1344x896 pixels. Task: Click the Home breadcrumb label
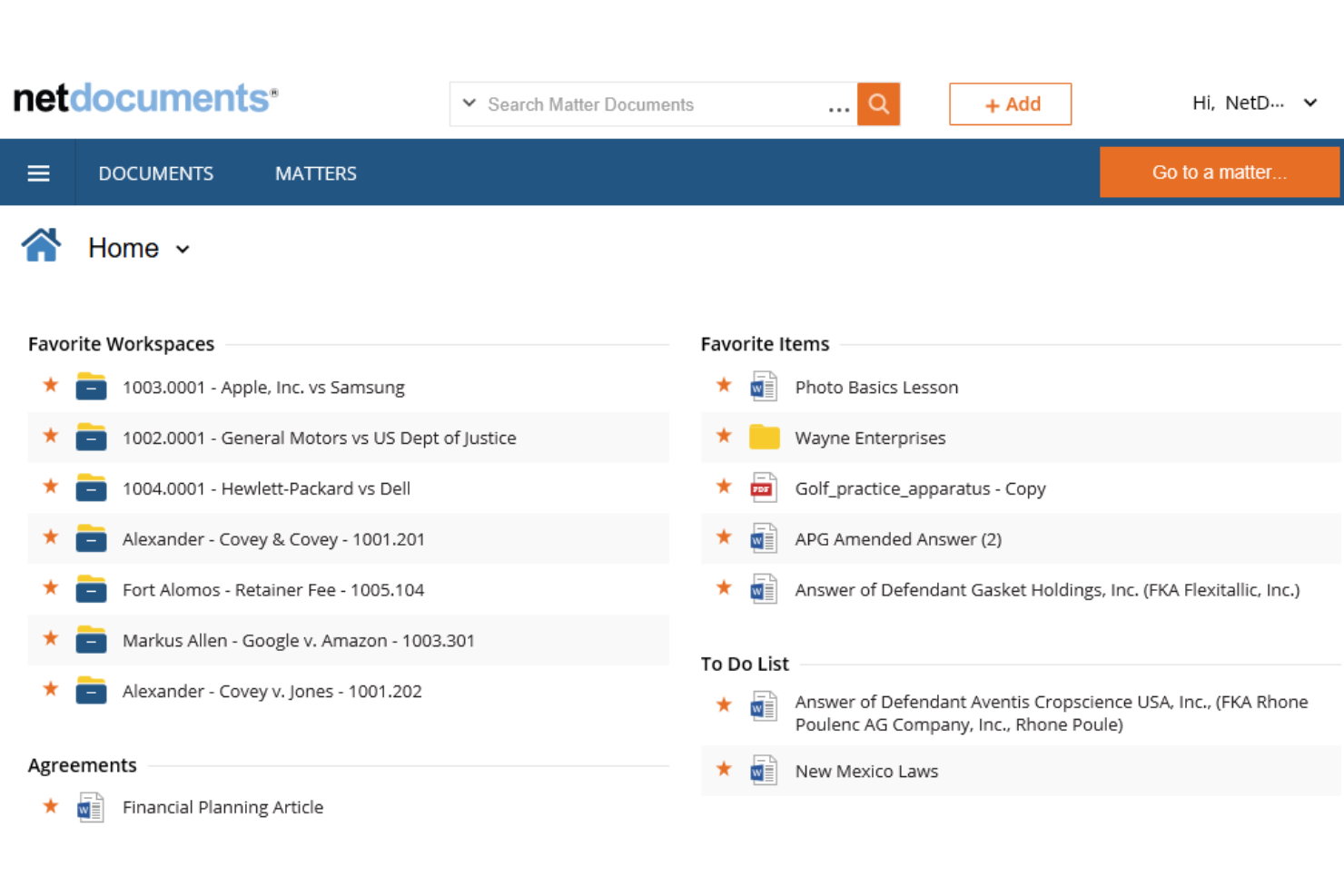point(124,248)
